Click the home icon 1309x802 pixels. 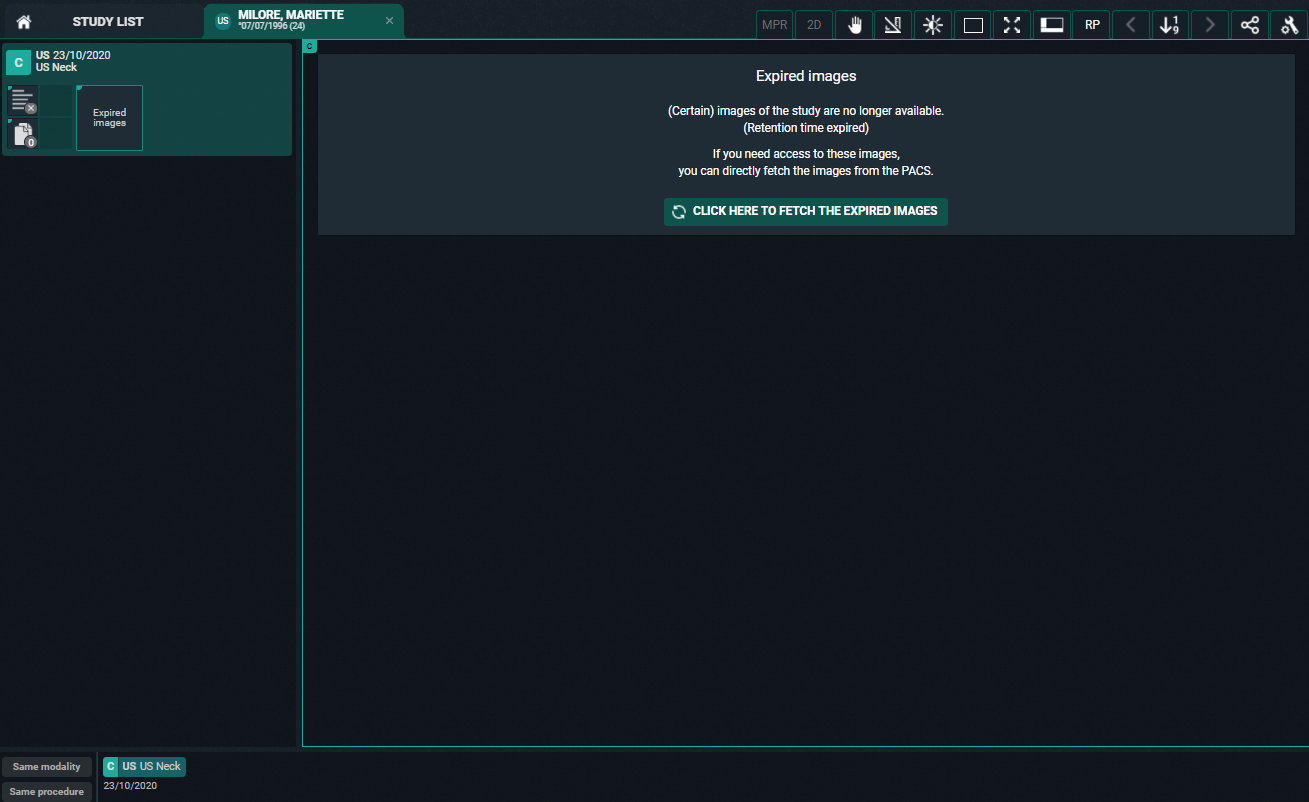pyautogui.click(x=24, y=21)
